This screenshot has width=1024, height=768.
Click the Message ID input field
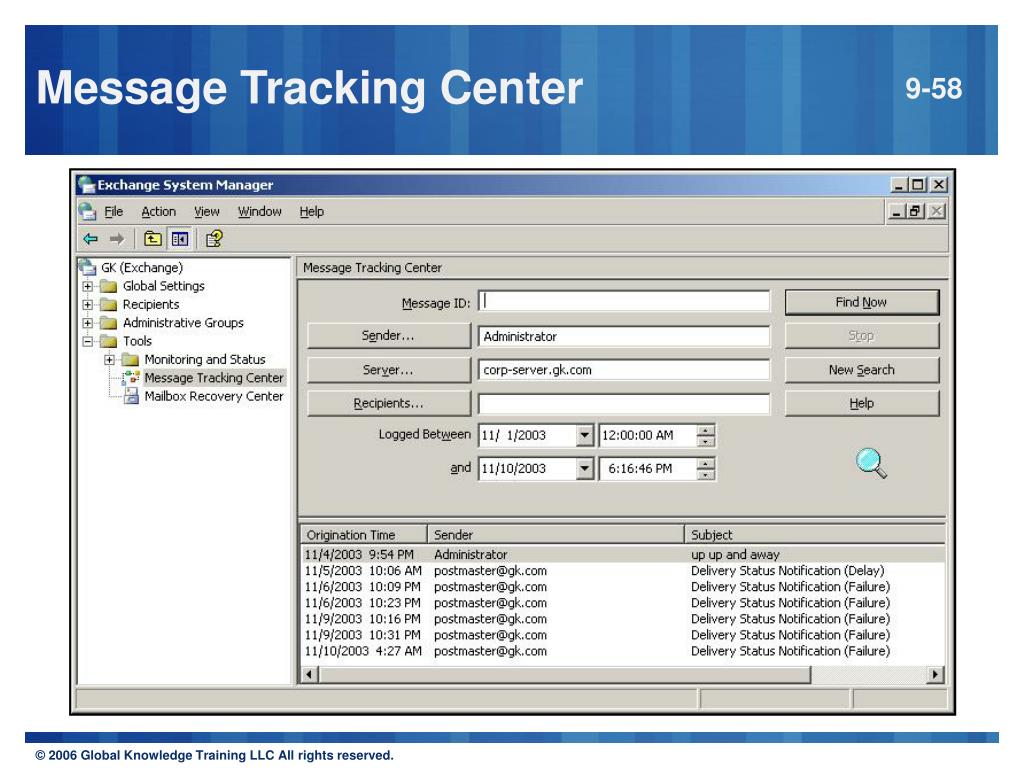[624, 302]
